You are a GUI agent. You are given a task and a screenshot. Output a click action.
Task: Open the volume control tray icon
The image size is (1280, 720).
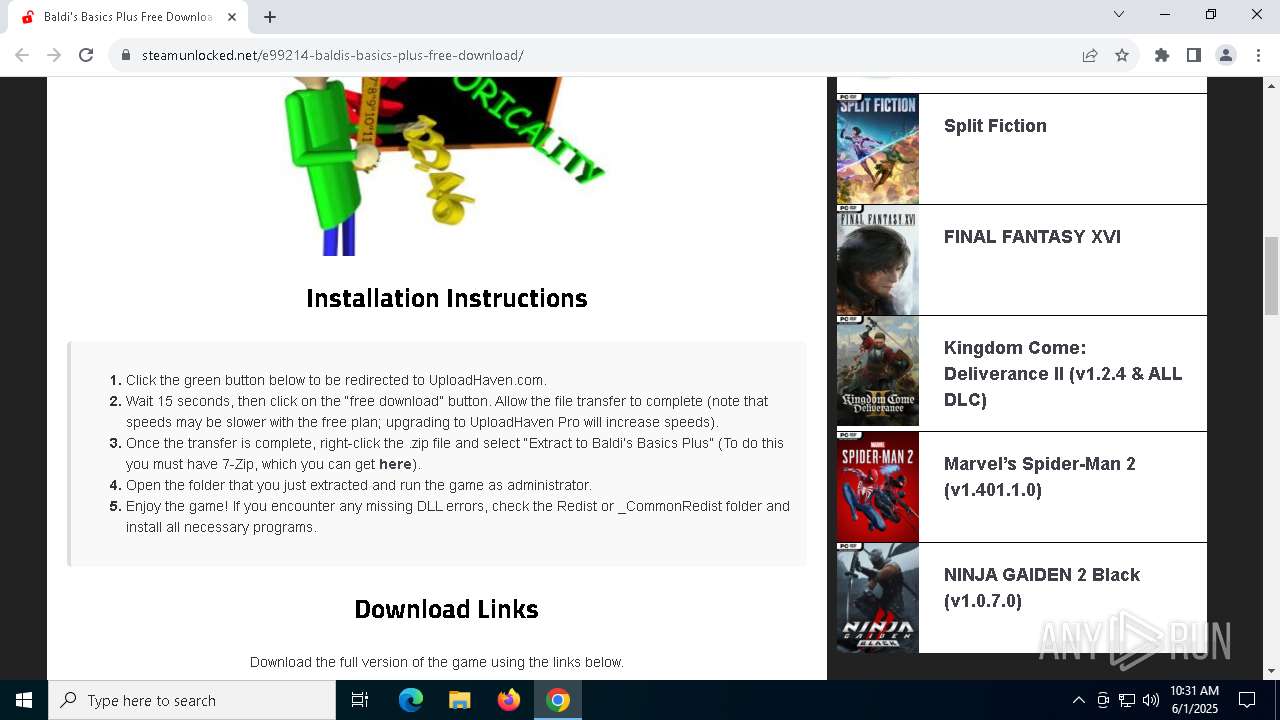click(x=1151, y=700)
